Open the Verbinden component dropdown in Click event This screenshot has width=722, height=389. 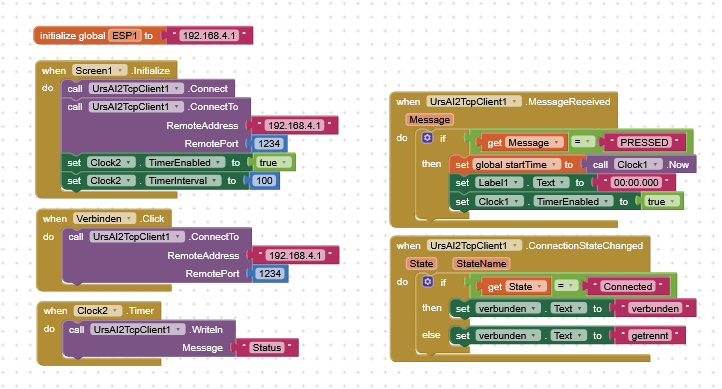pyautogui.click(x=104, y=218)
